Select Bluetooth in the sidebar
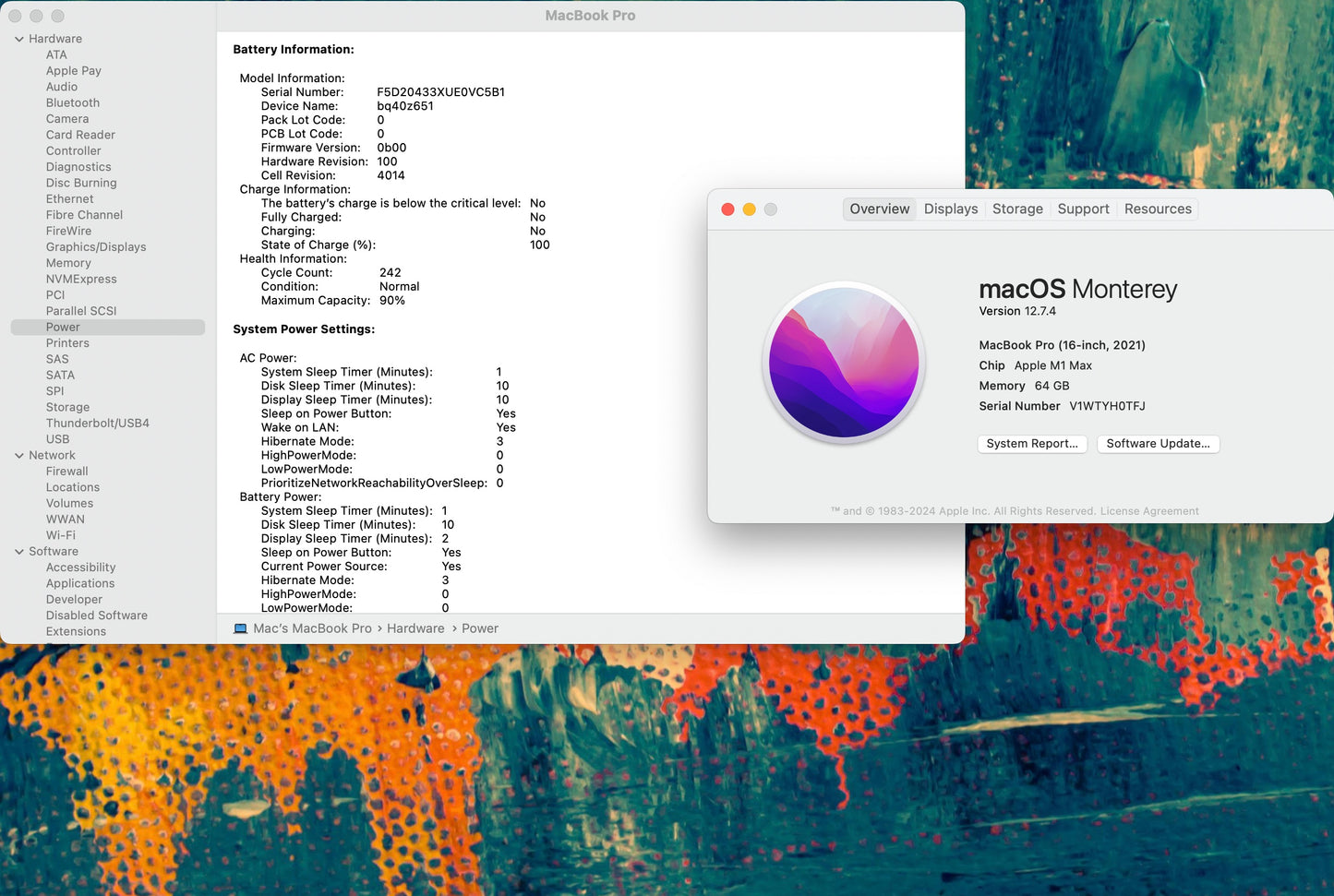Viewport: 1334px width, 896px height. [73, 103]
